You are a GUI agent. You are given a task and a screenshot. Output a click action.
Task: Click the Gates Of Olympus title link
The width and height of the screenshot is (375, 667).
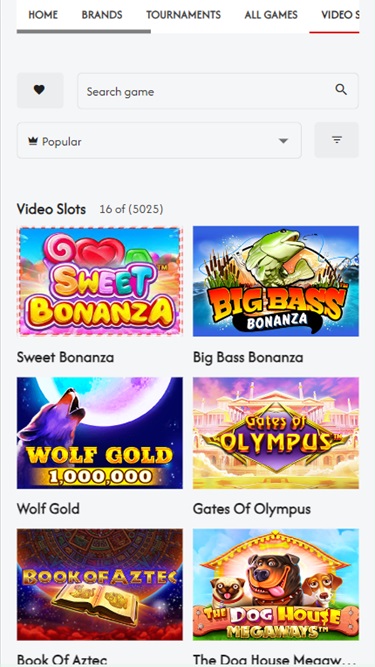point(252,509)
